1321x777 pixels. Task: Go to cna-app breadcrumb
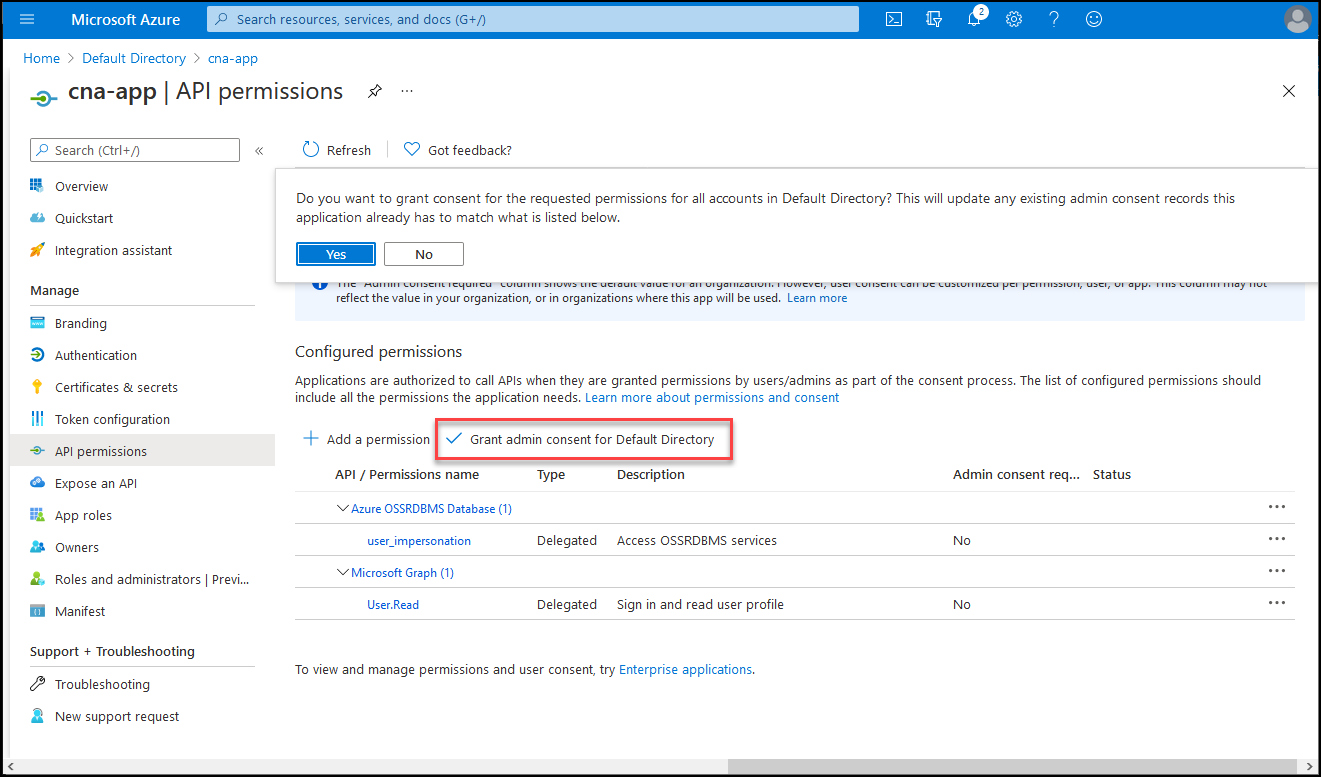point(233,58)
